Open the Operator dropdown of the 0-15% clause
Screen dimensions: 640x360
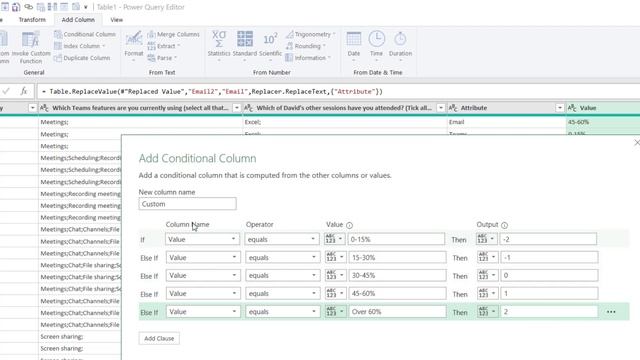[282, 239]
